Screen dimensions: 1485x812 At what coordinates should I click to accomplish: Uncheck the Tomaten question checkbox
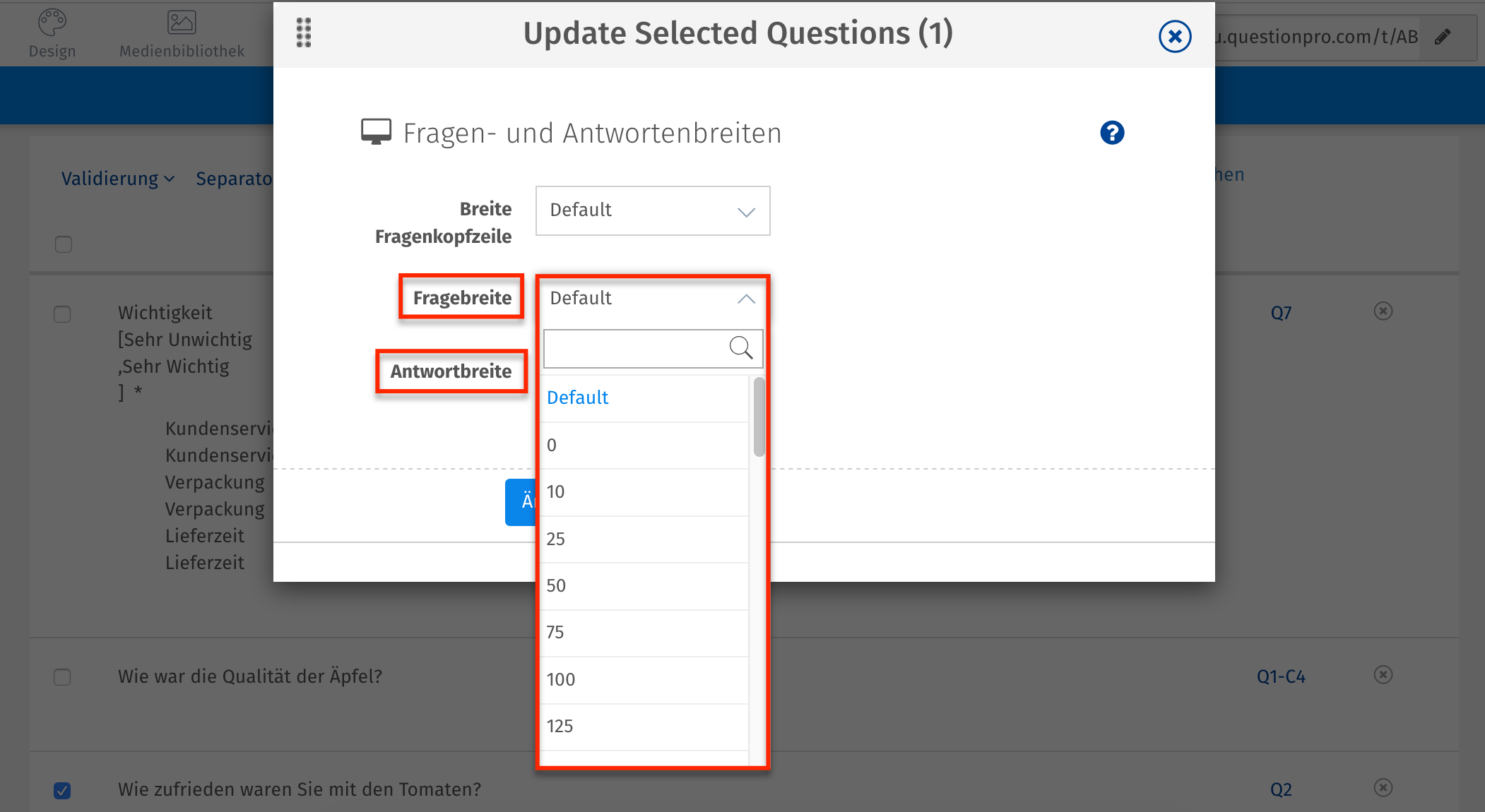[62, 790]
